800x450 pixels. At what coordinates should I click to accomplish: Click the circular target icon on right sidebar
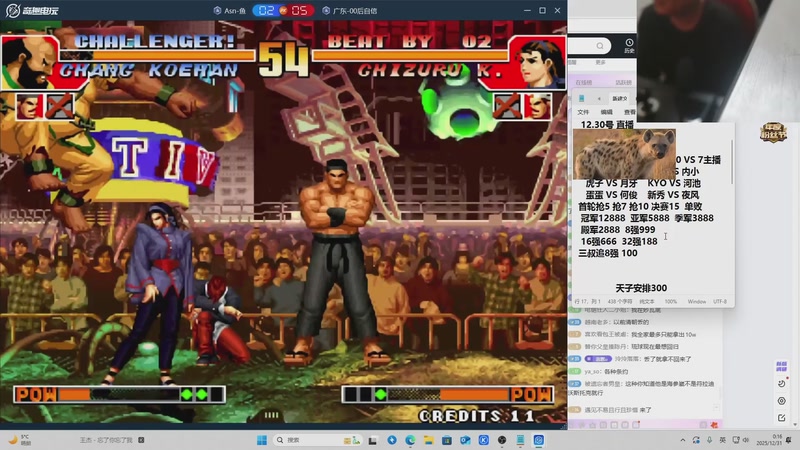tap(782, 401)
